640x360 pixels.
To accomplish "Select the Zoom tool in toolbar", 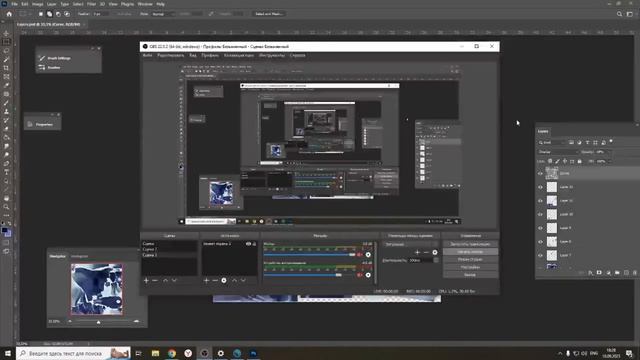I will coord(6,207).
